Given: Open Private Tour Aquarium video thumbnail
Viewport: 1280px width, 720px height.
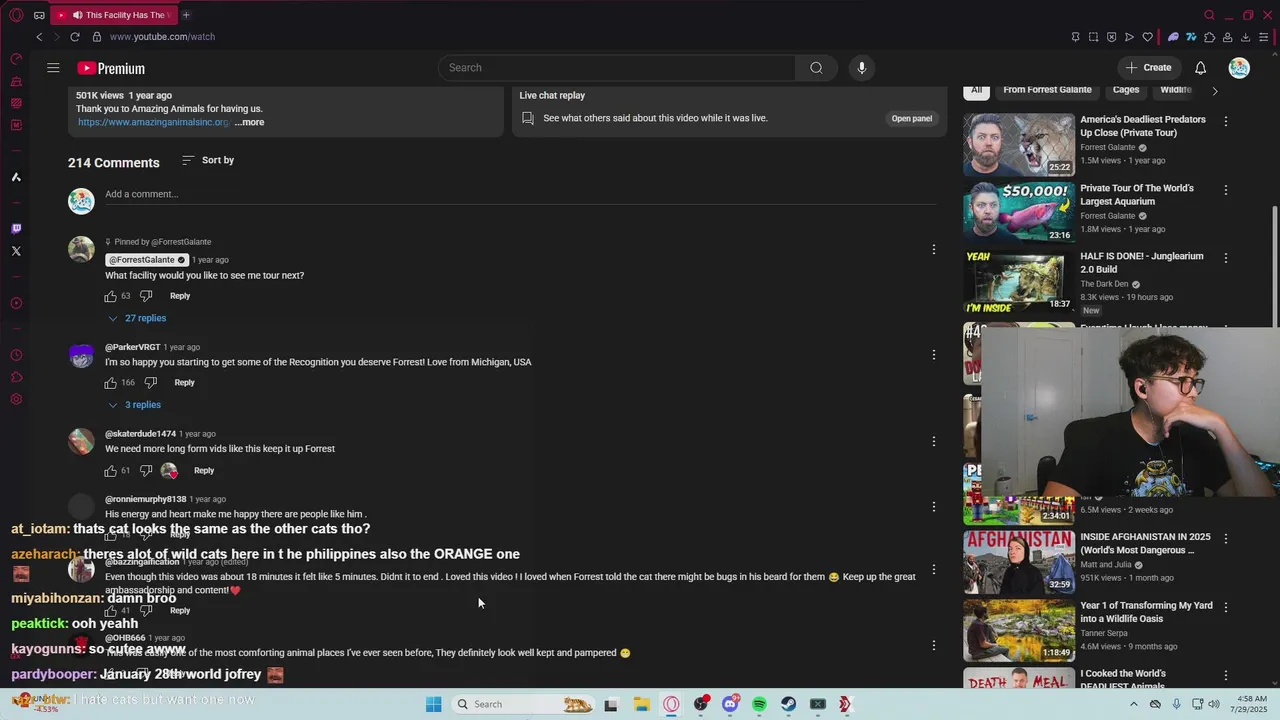Looking at the screenshot, I should (1019, 213).
